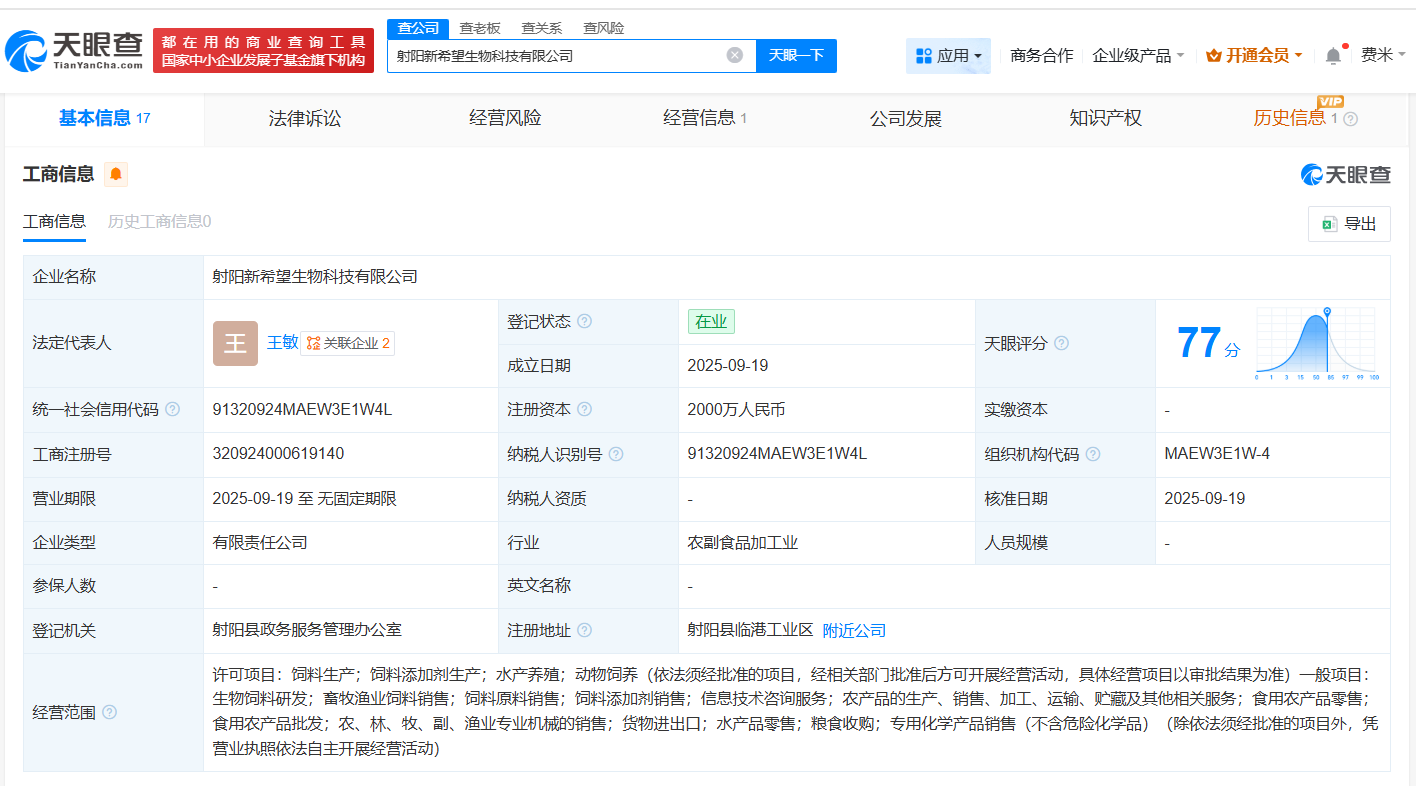Click the help icon next to 历史信息 tab
This screenshot has height=786, width=1416.
(1350, 119)
